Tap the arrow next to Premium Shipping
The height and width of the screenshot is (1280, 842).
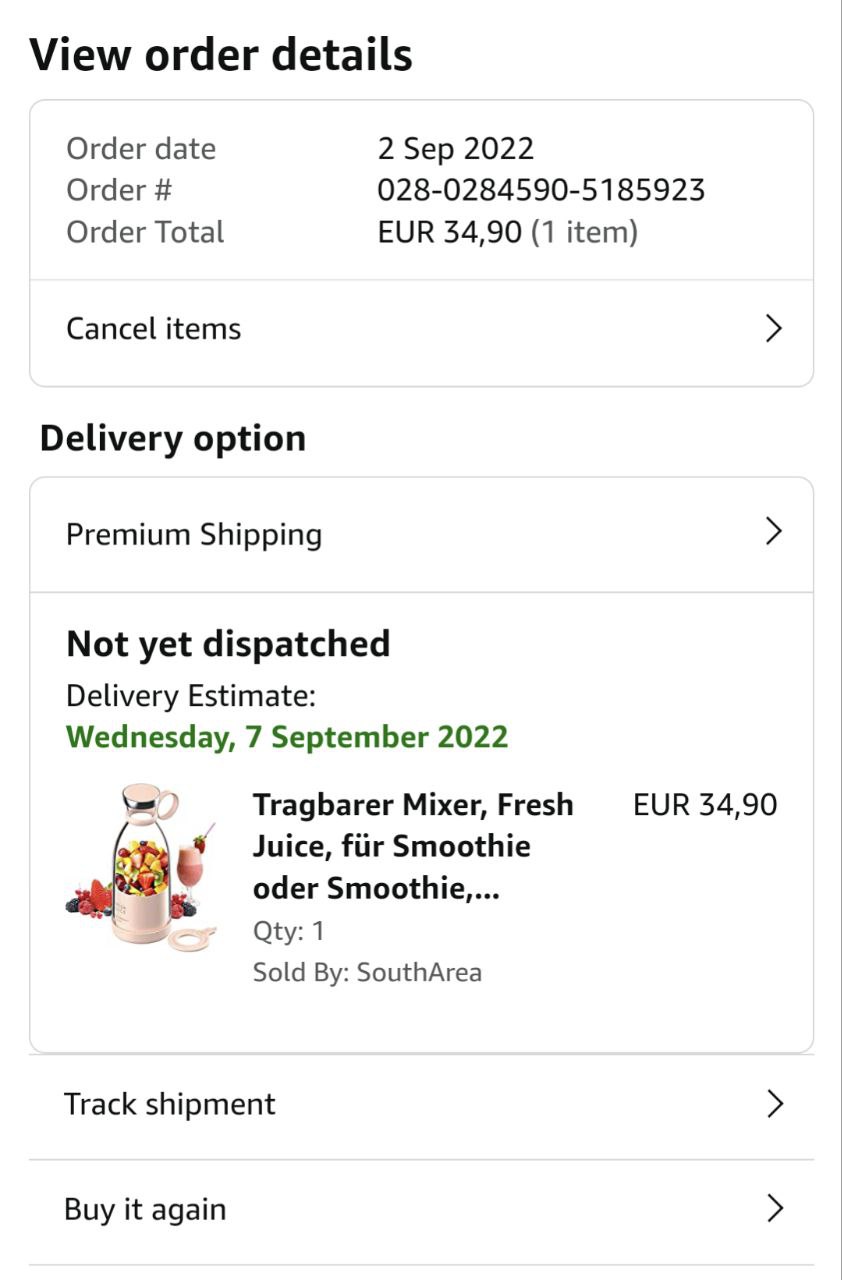[x=773, y=532]
